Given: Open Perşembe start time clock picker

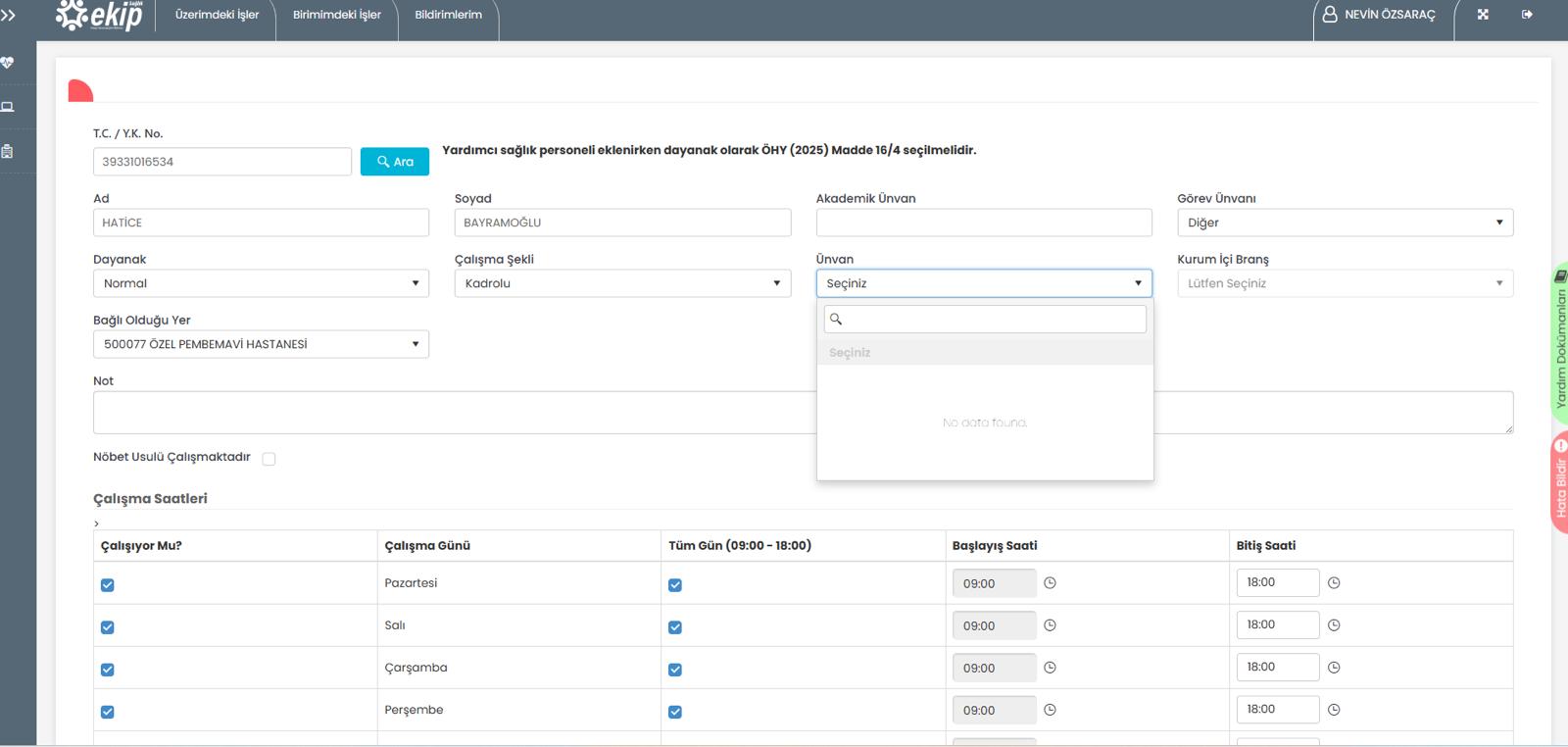Looking at the screenshot, I should coord(1050,710).
